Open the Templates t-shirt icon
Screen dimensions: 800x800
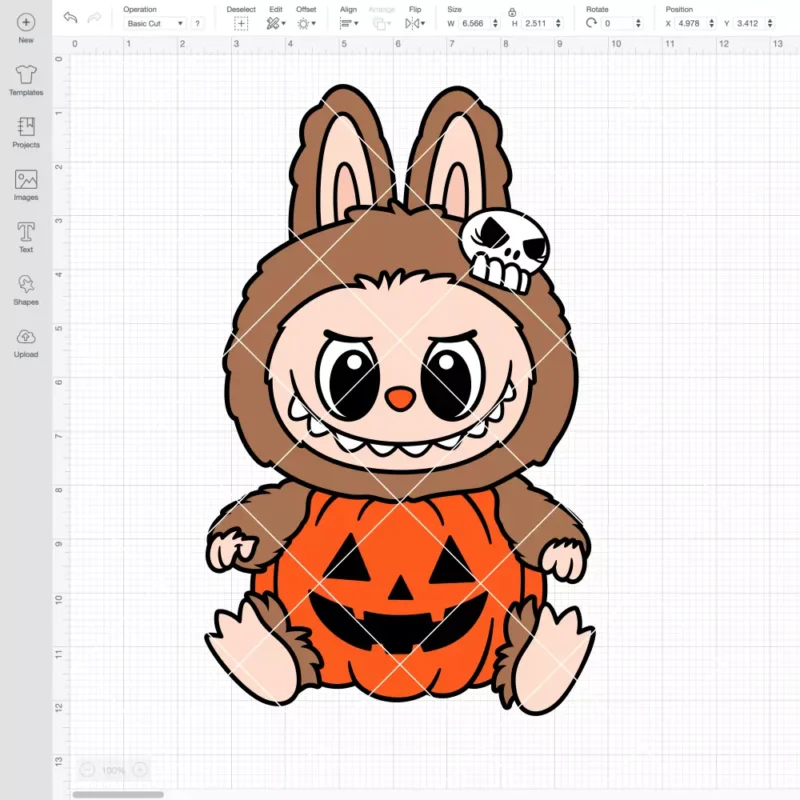click(26, 74)
